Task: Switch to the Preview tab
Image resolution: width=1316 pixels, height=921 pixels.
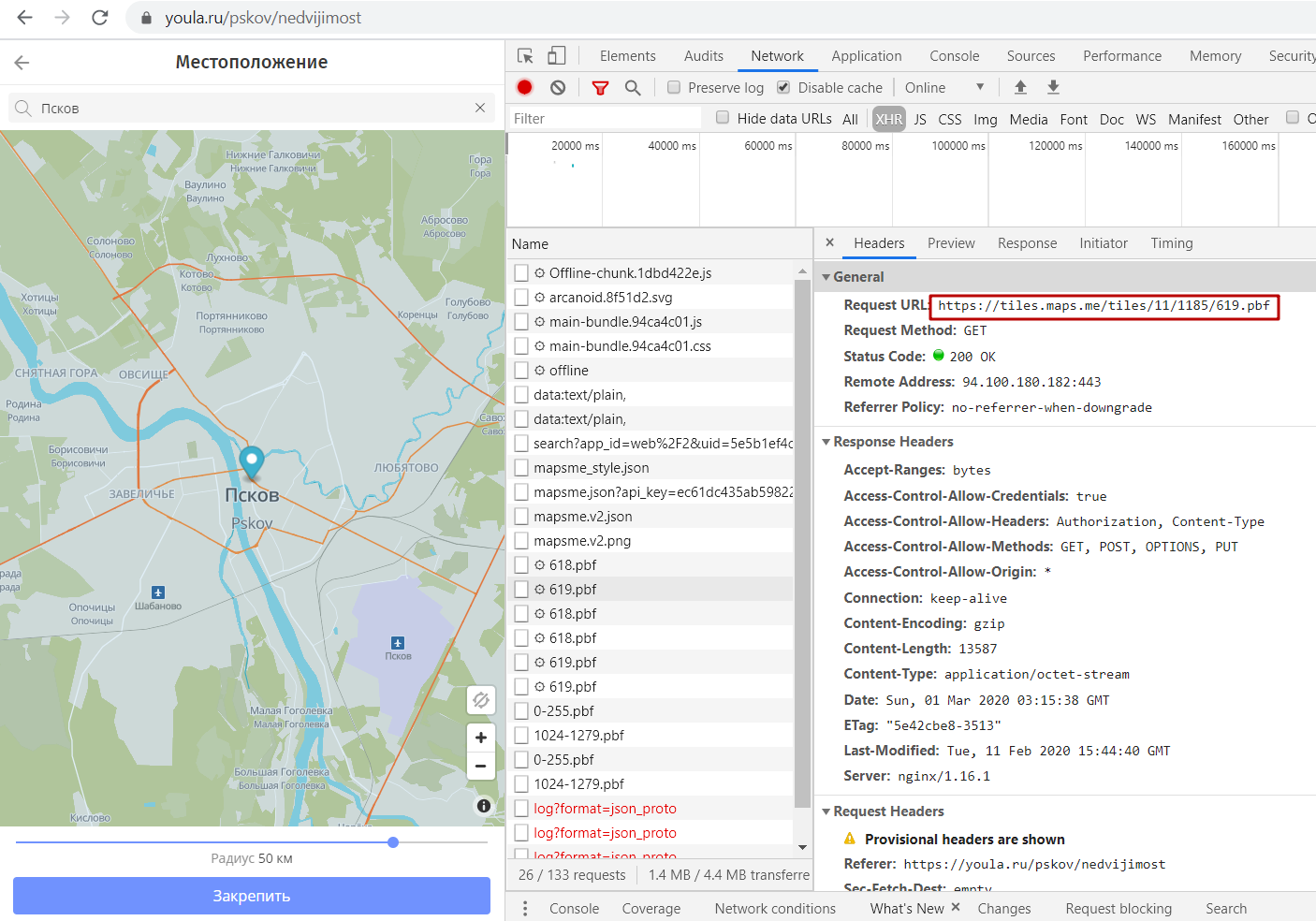Action: coord(951,243)
